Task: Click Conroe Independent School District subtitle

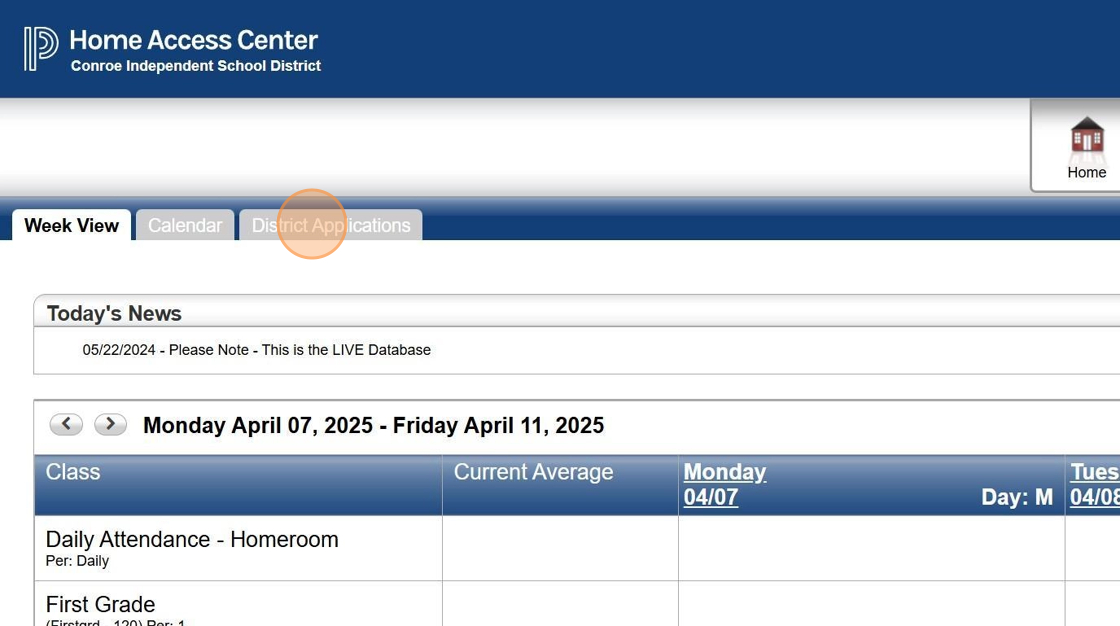Action: point(196,66)
